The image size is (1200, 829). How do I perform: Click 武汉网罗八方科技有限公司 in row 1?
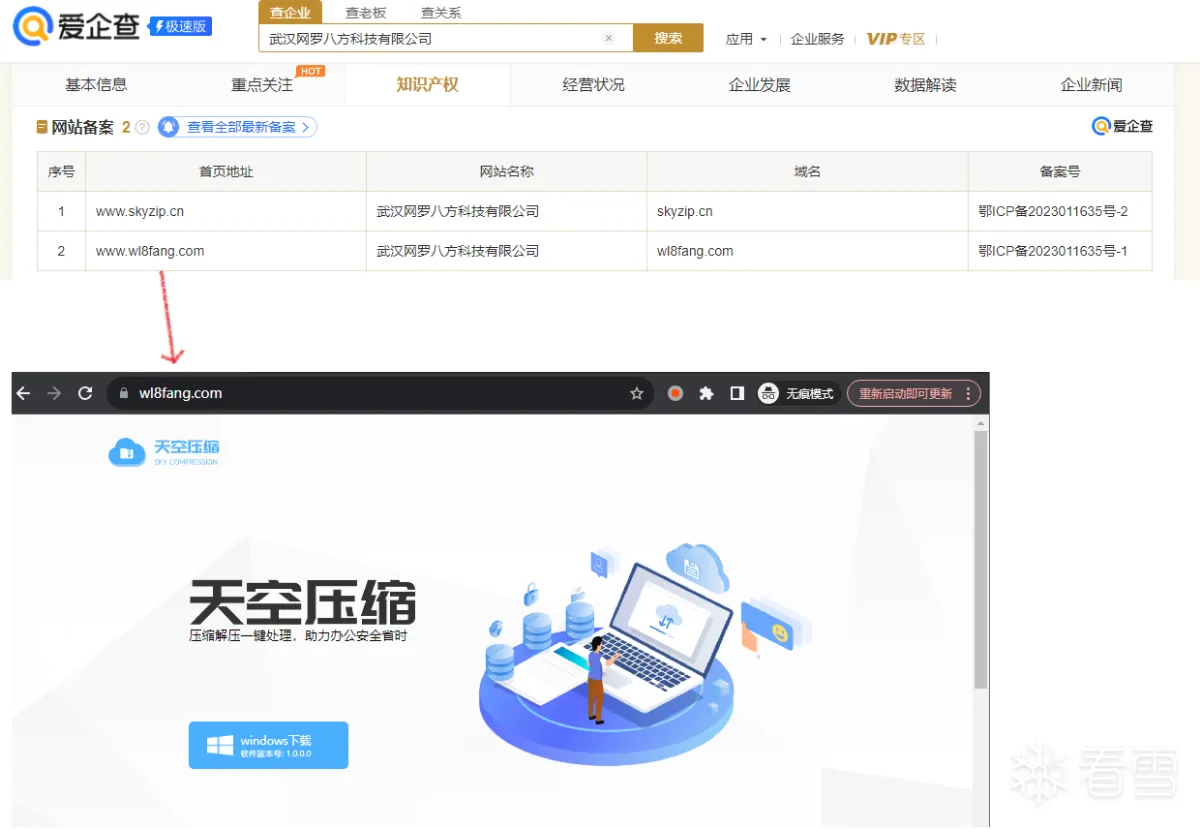coord(458,212)
